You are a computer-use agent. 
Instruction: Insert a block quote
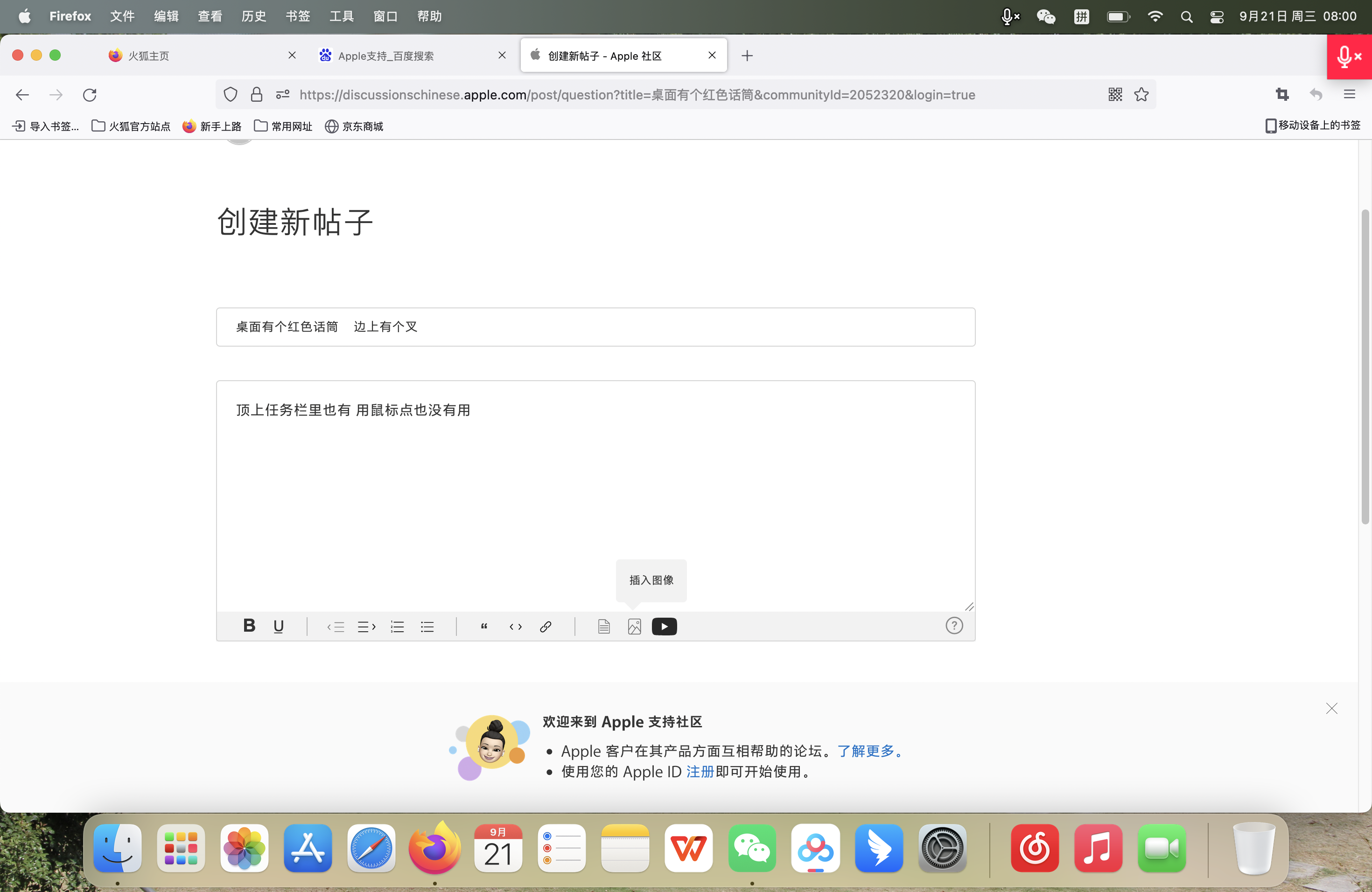484,627
